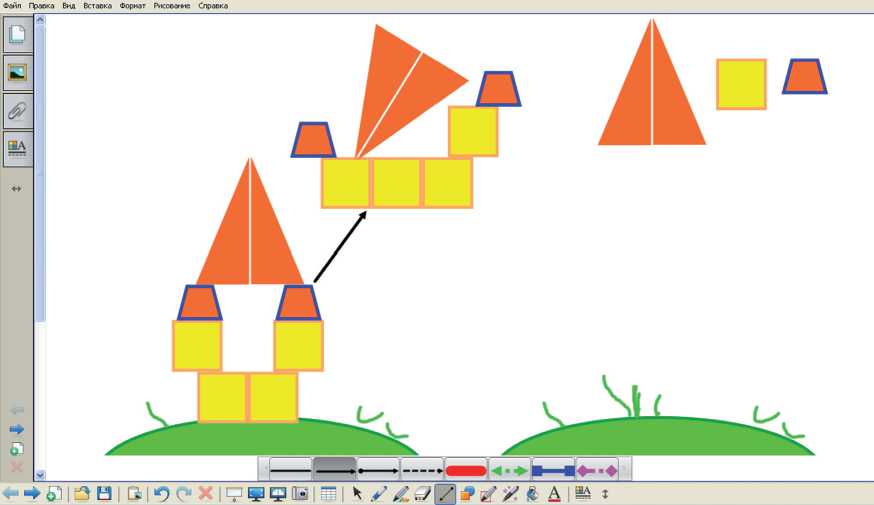Choose the dashed black arrow line style
Viewport: 874px width, 505px height.
[x=422, y=470]
